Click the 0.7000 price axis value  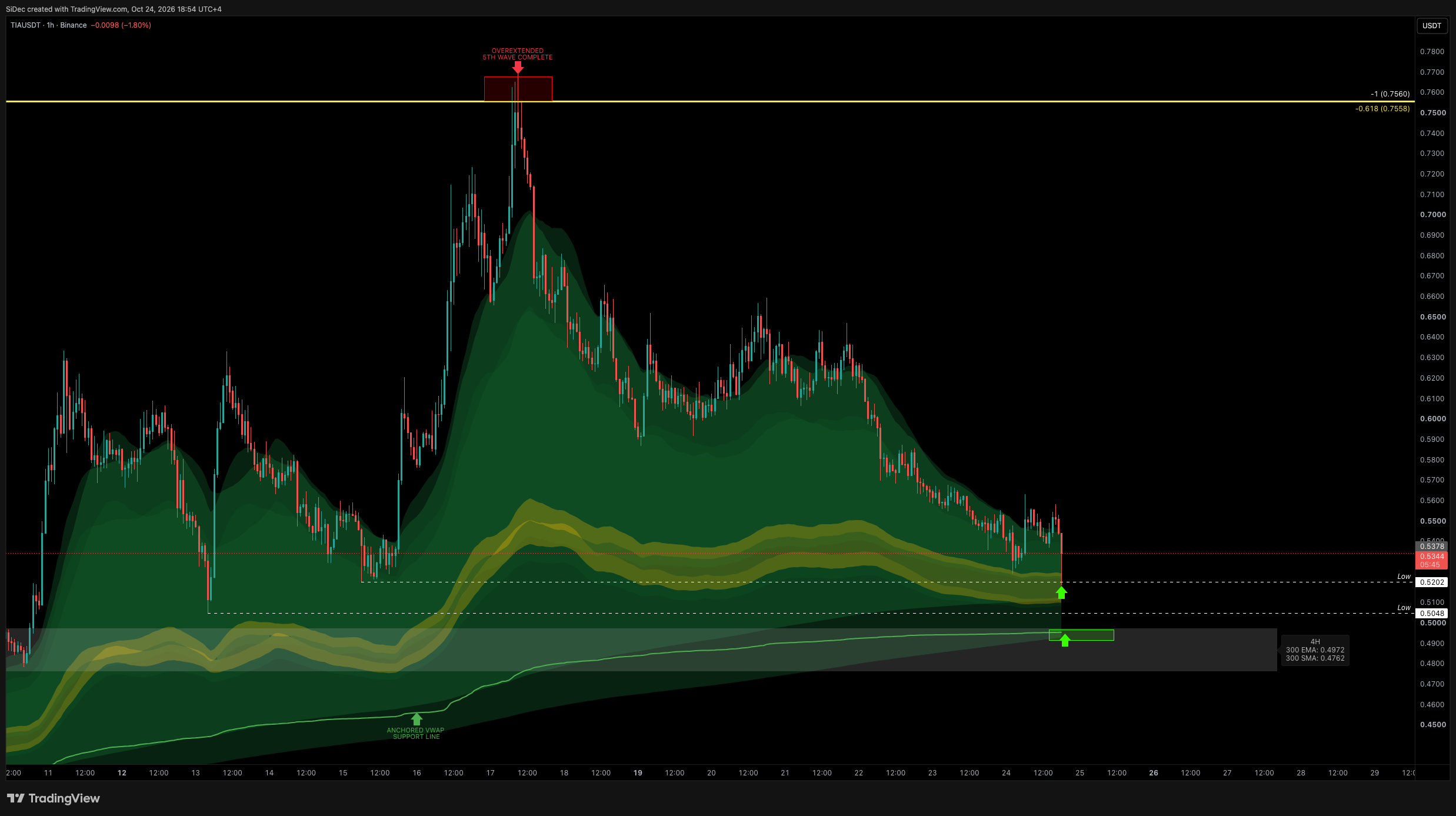tap(1432, 215)
